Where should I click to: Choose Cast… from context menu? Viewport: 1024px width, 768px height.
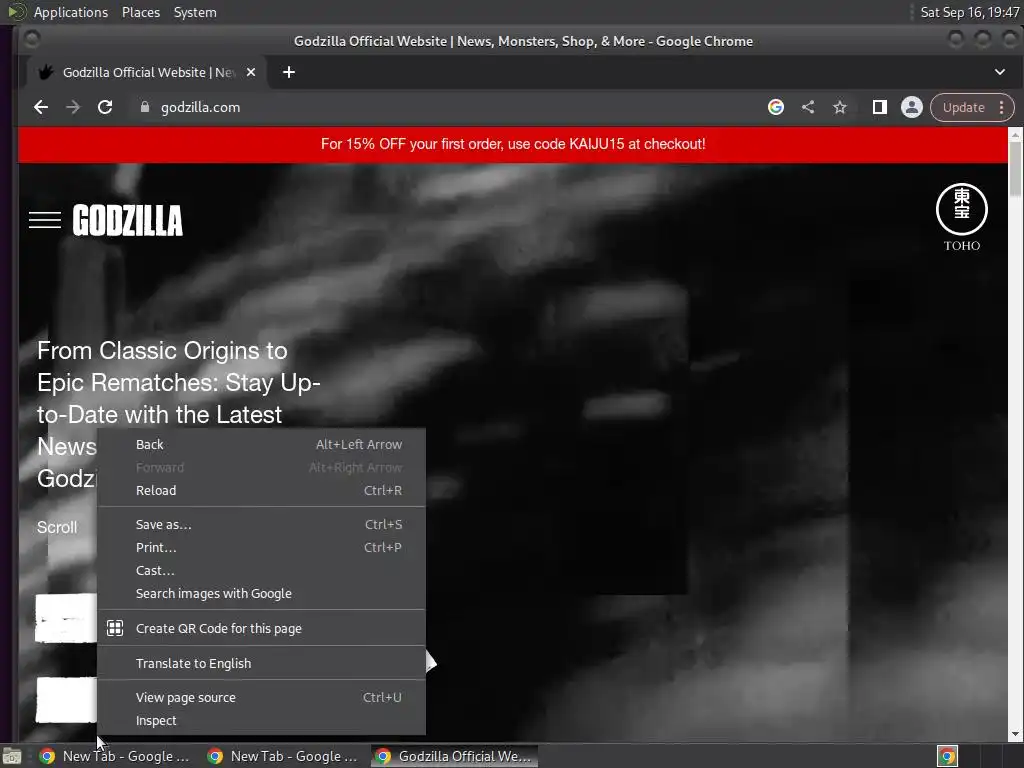(261, 570)
